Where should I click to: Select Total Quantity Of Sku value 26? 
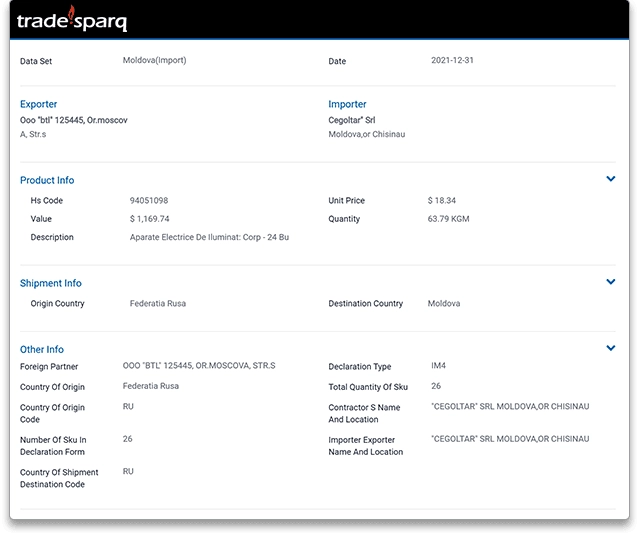(x=436, y=386)
